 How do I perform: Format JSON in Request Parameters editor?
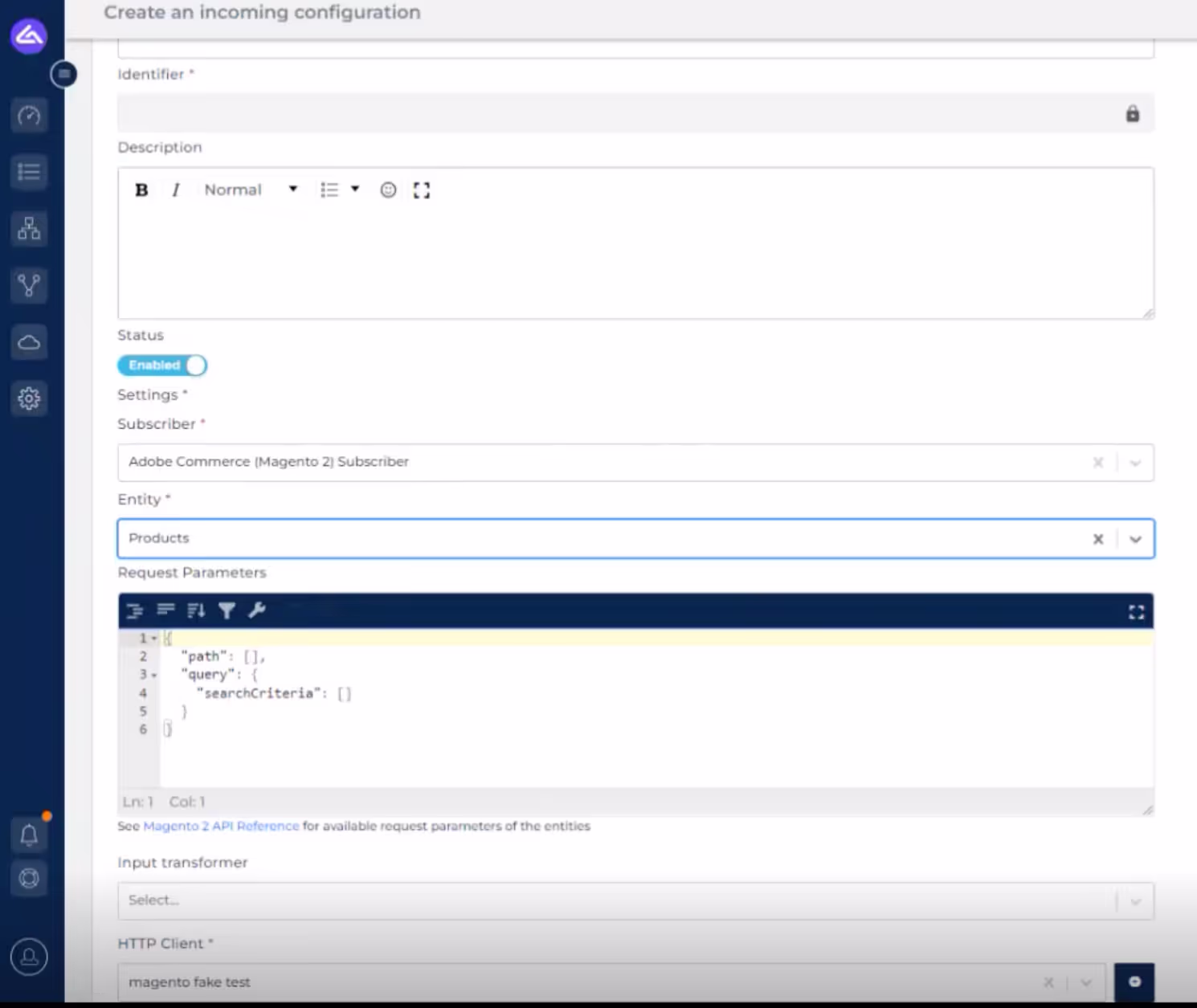pyautogui.click(x=135, y=610)
